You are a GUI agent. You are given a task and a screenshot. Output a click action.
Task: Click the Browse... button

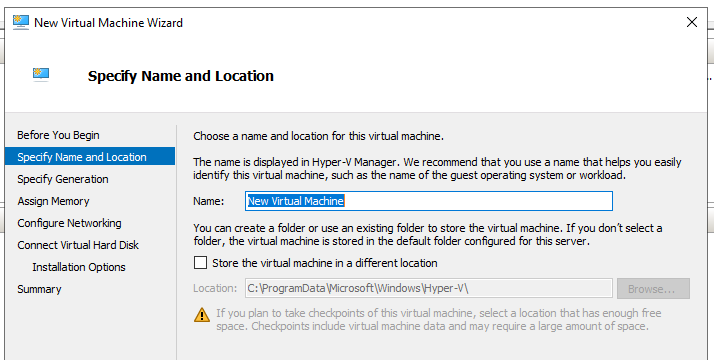click(653, 289)
